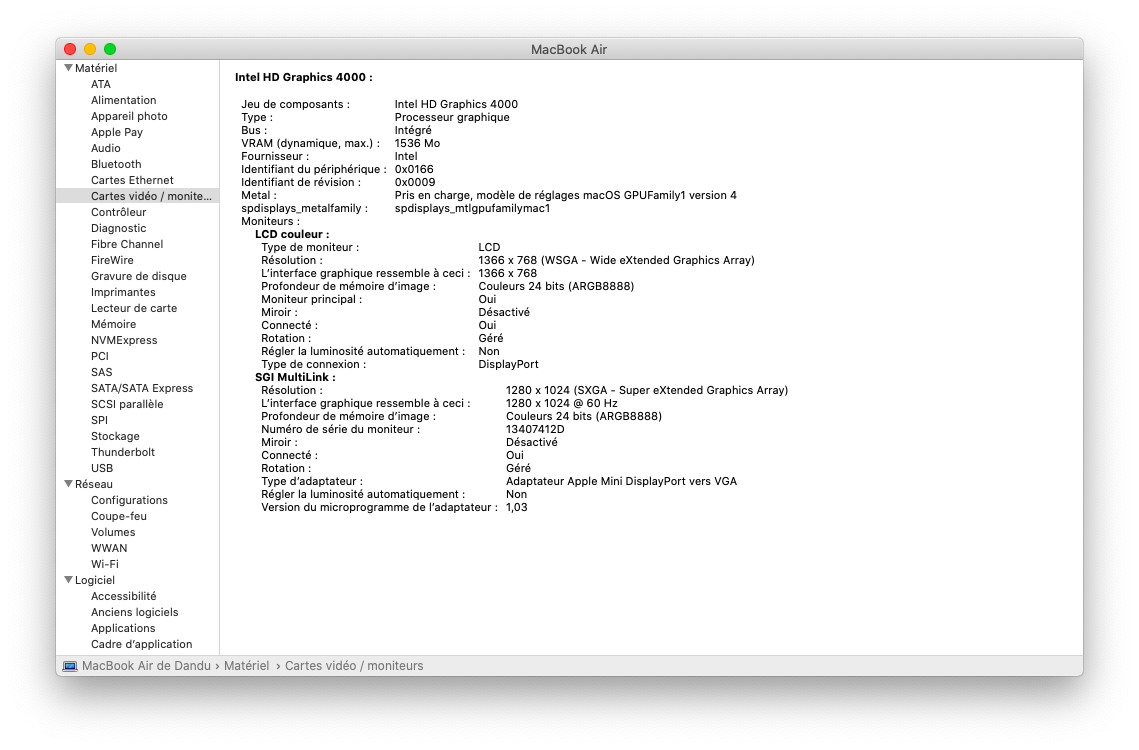The width and height of the screenshot is (1139, 750).
Task: Click the SGI MultiLink monitor heading
Action: tap(295, 377)
